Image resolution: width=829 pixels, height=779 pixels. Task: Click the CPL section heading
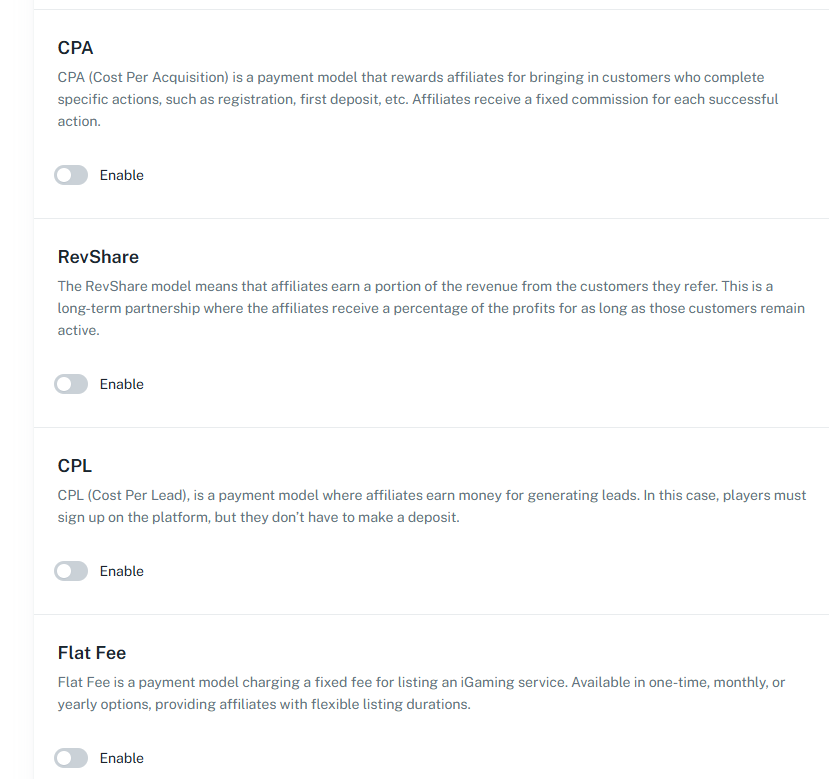[75, 466]
